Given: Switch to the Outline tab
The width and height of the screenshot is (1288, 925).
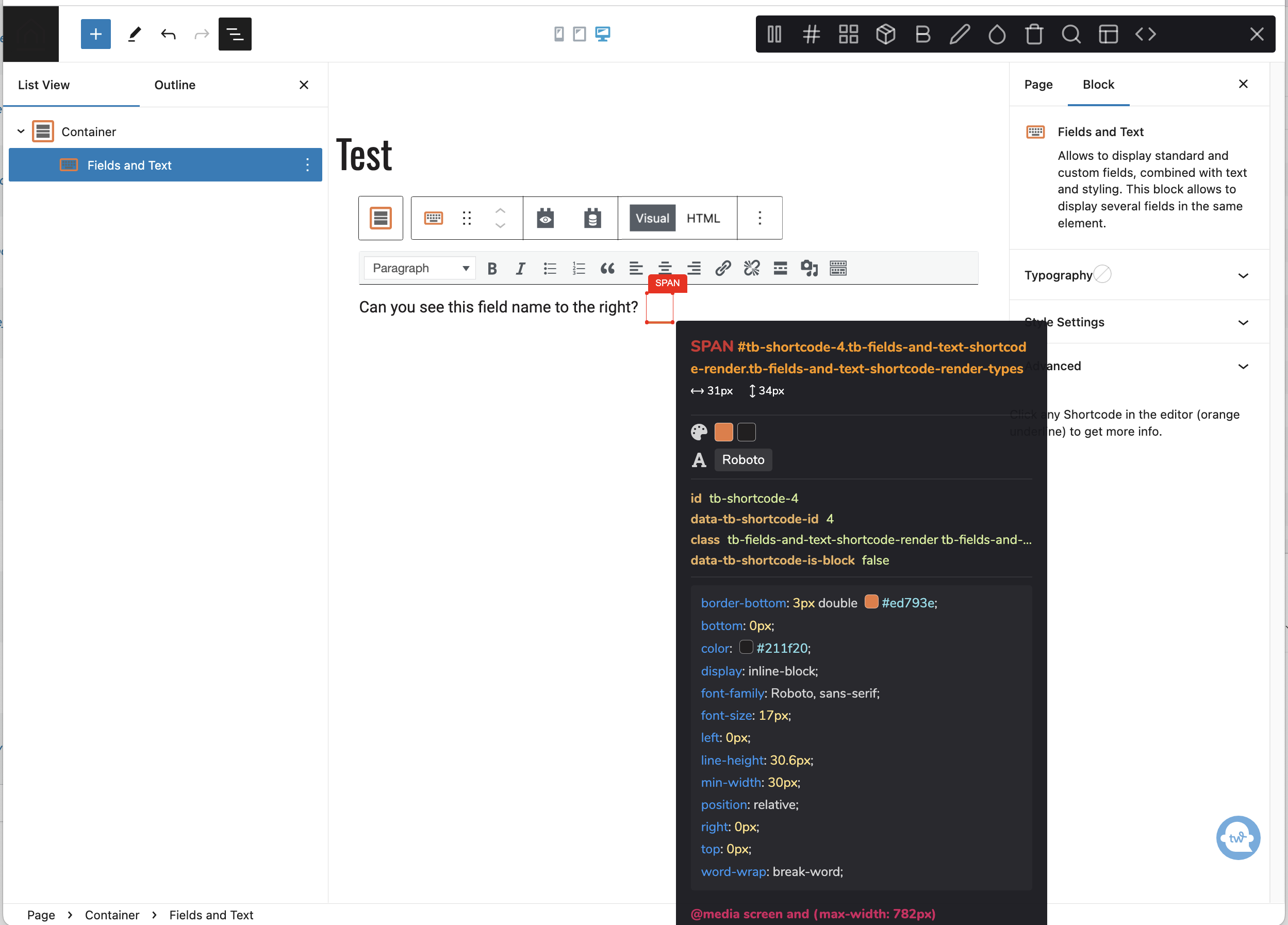Looking at the screenshot, I should point(175,85).
